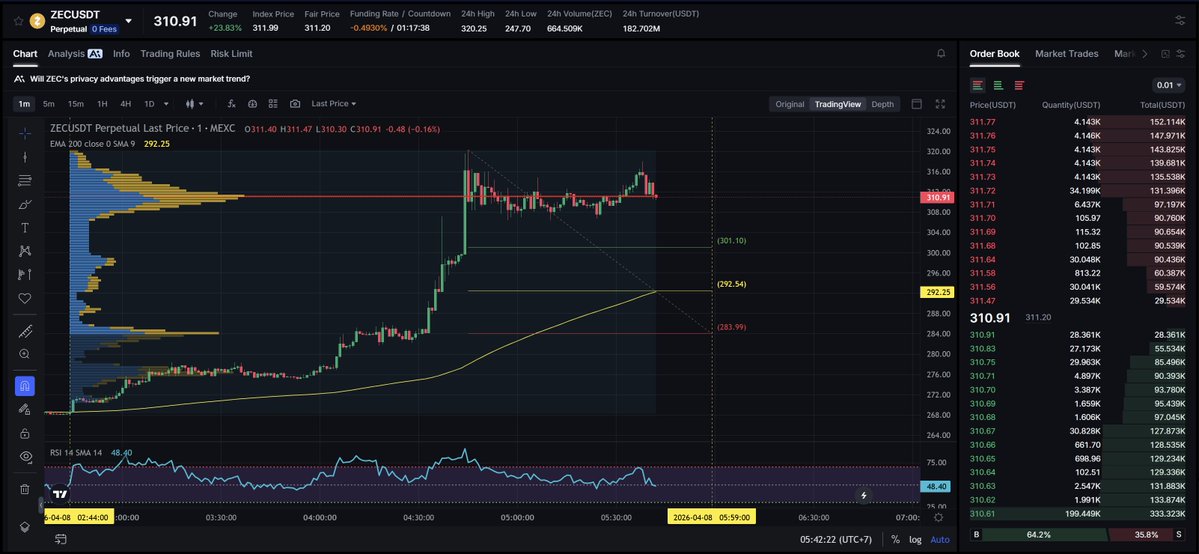Toggle Auto scale on price axis

click(940, 539)
